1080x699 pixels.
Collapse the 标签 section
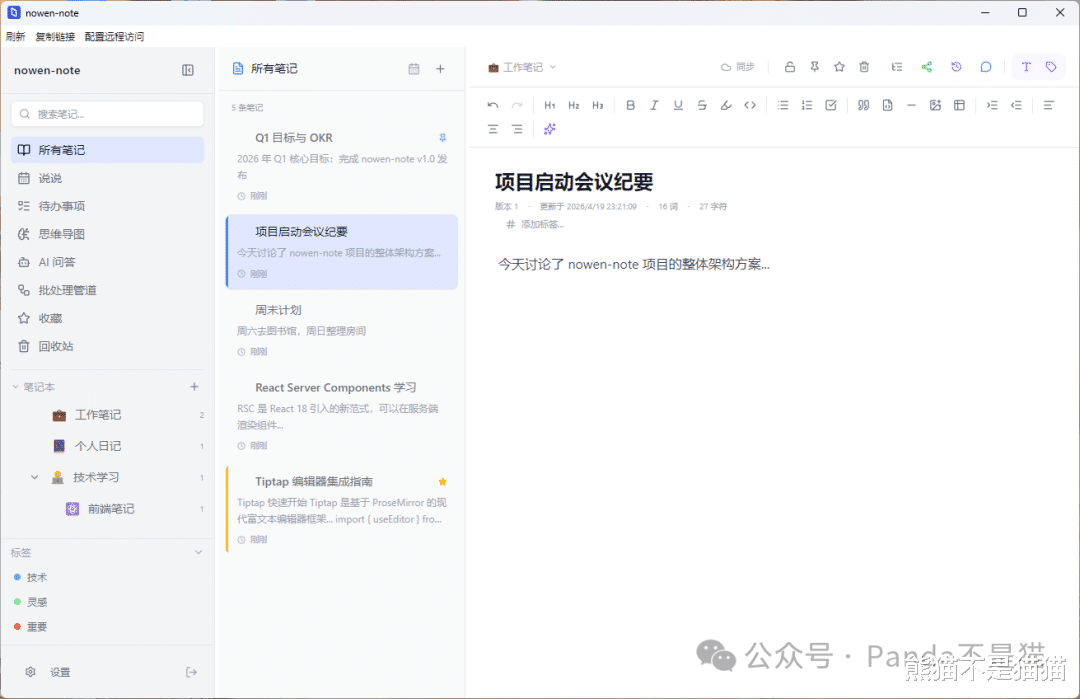pos(198,552)
